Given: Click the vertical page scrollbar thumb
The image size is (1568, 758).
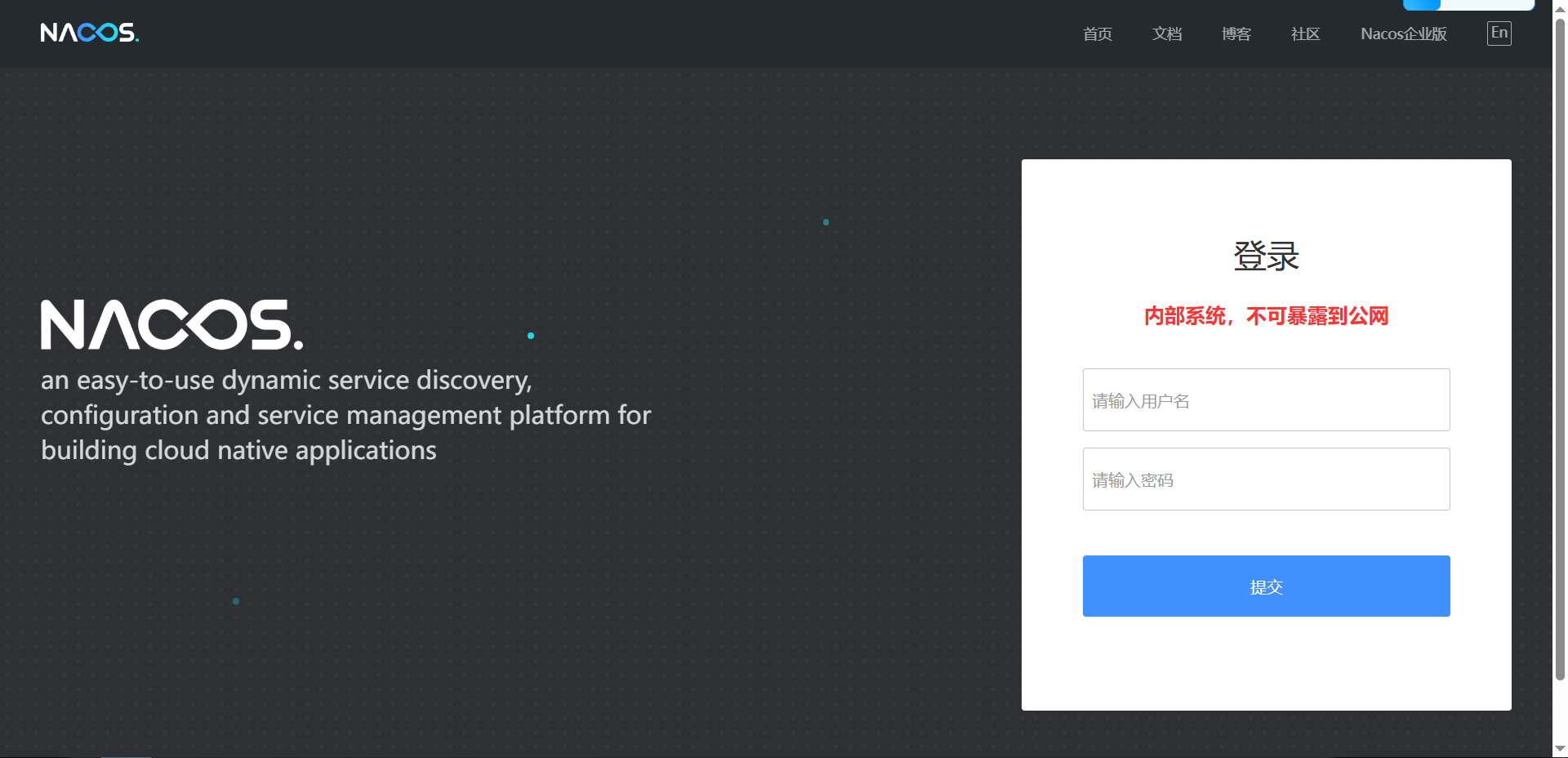Looking at the screenshot, I should click(x=1560, y=349).
